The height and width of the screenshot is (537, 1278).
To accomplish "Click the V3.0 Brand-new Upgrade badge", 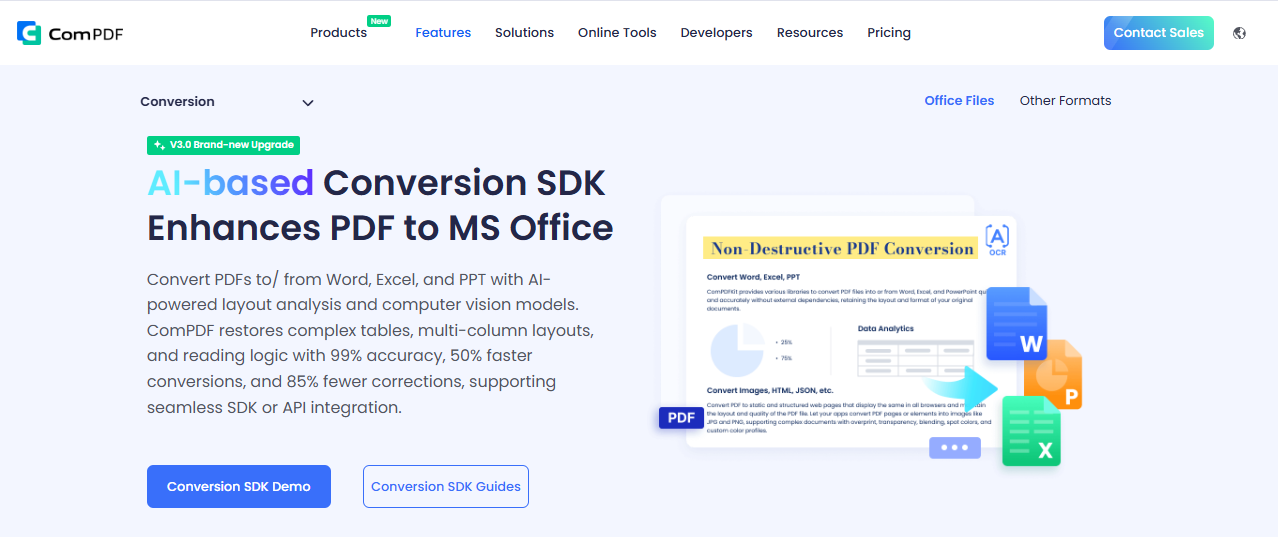I will point(223,145).
